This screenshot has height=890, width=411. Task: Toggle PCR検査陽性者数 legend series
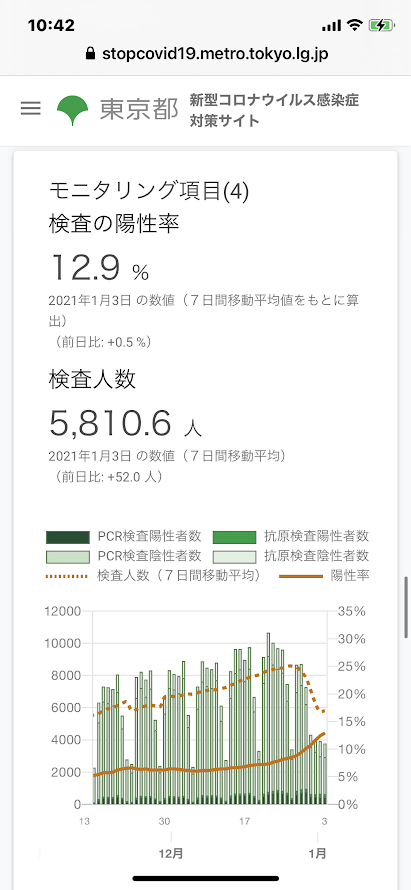pos(124,536)
